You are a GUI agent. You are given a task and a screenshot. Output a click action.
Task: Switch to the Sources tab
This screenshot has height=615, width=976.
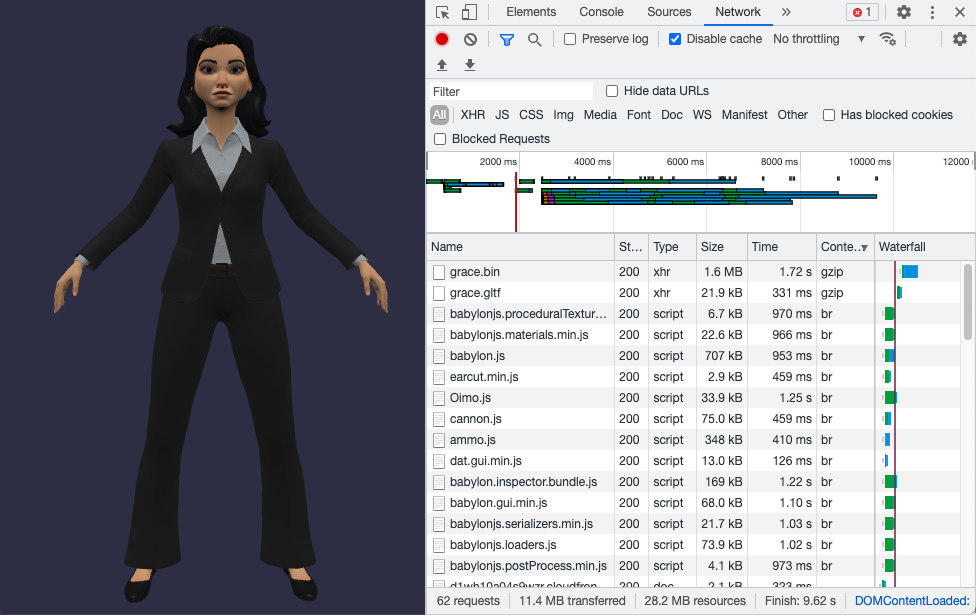tap(669, 12)
